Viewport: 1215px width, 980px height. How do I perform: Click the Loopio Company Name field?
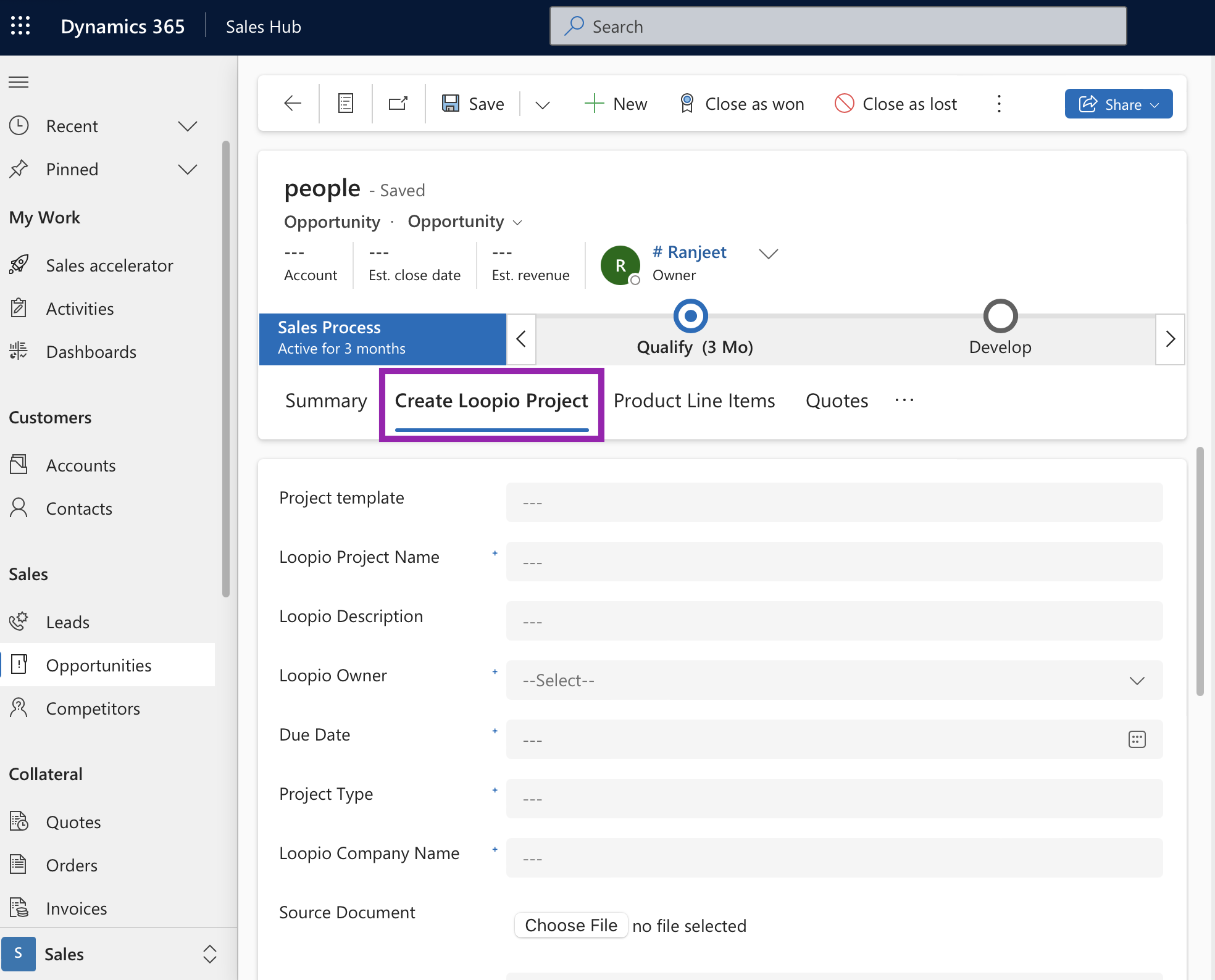tap(834, 858)
